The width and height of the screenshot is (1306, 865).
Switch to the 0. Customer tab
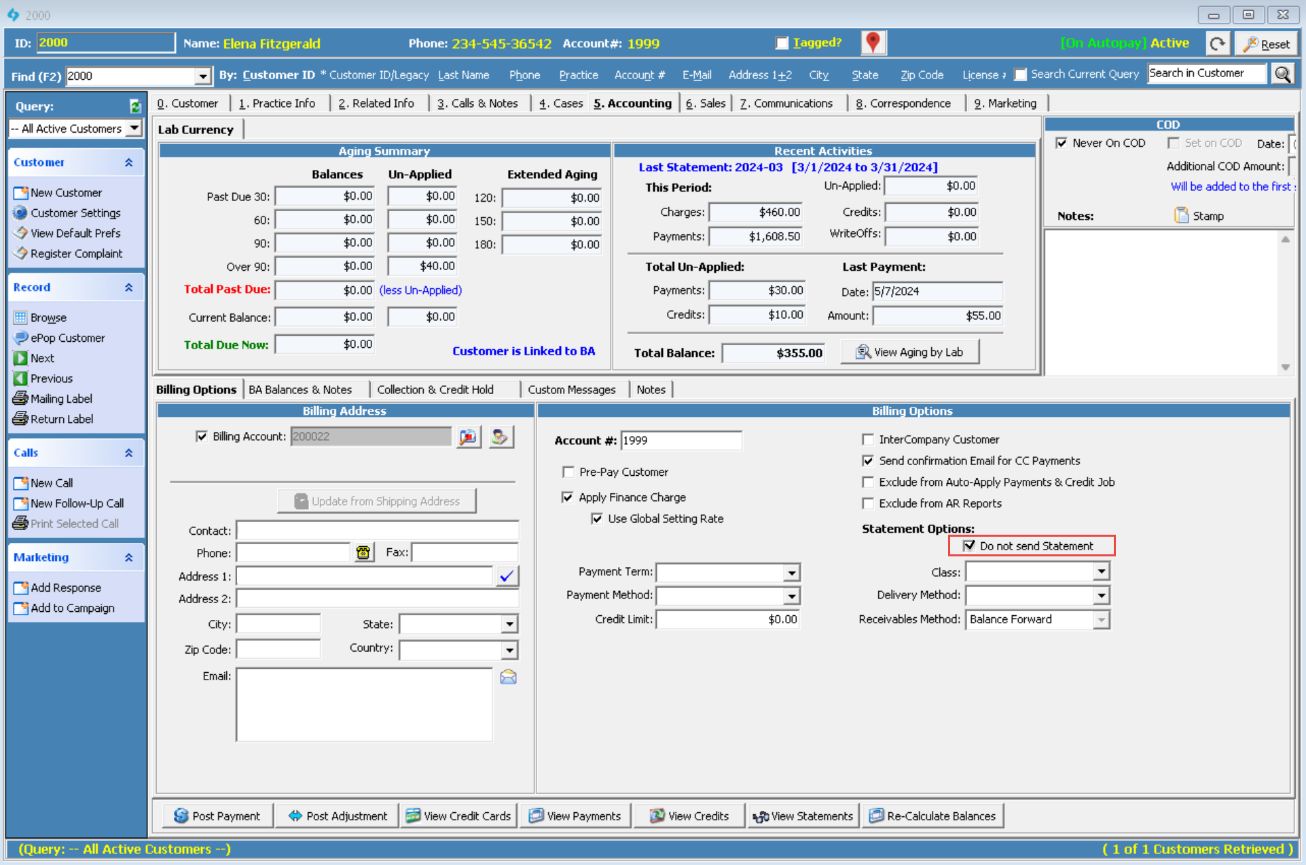click(x=188, y=103)
